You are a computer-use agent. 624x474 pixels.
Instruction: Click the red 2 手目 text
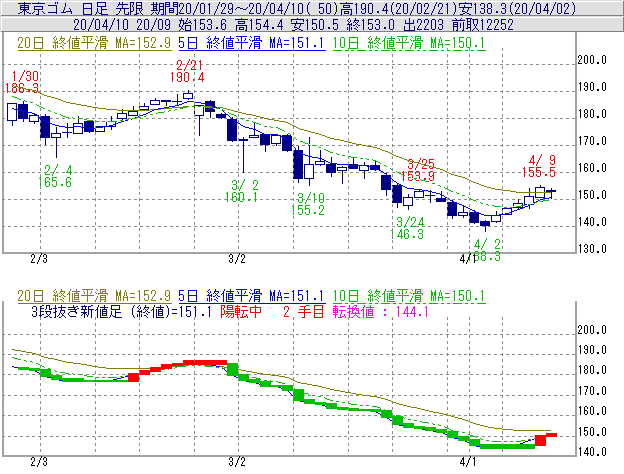(304, 312)
